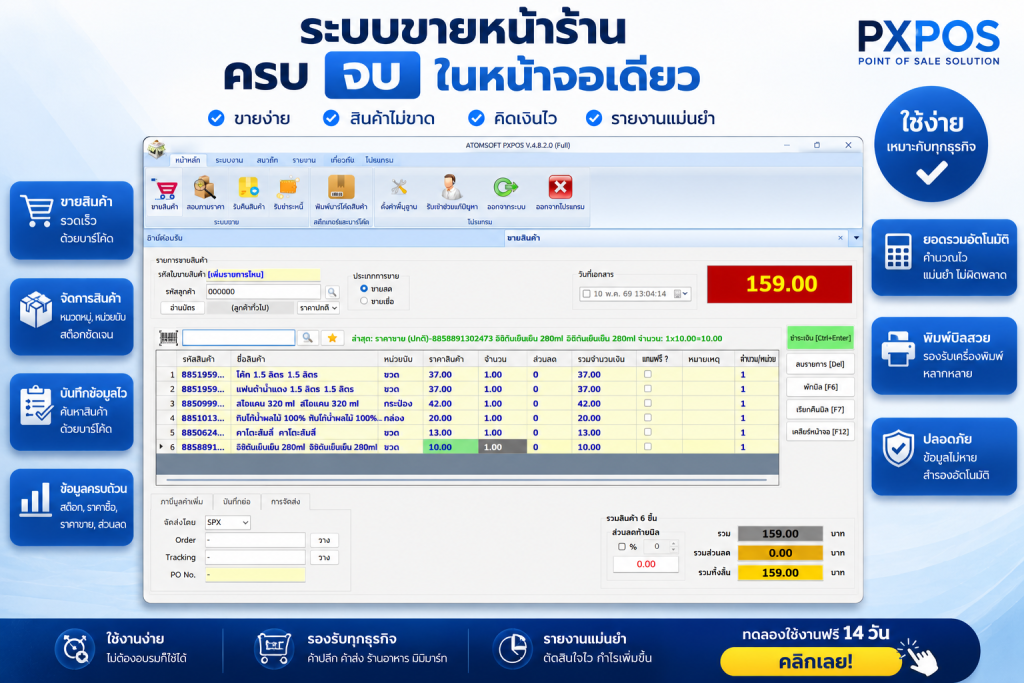Close the ขายสินค้า document tab
The image size is (1024, 683).
click(840, 238)
